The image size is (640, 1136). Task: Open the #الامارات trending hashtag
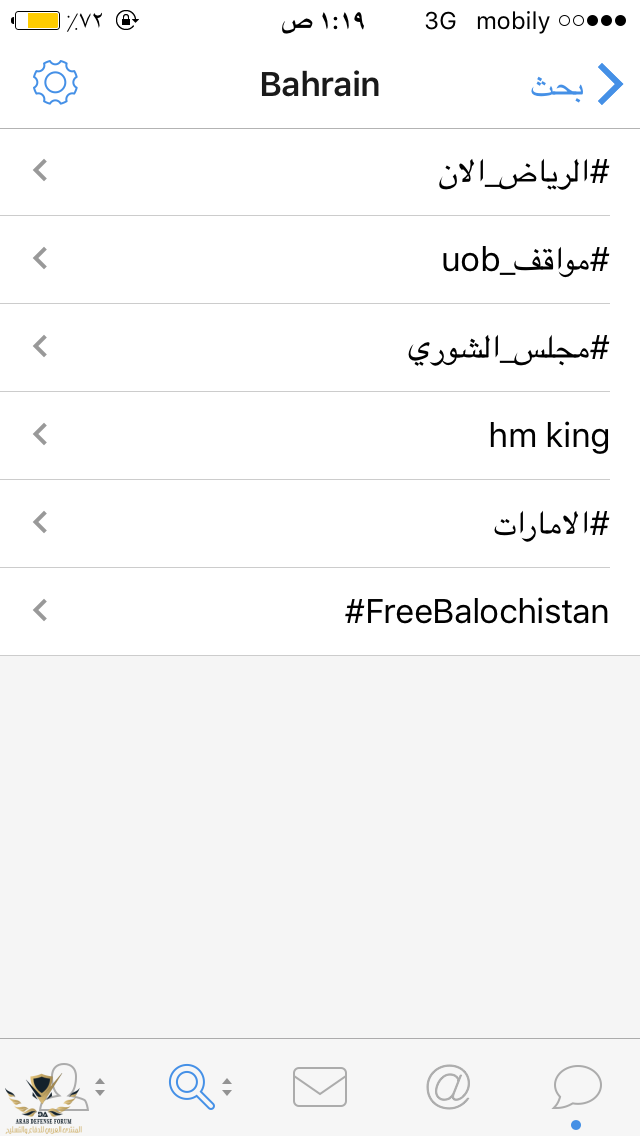point(320,523)
